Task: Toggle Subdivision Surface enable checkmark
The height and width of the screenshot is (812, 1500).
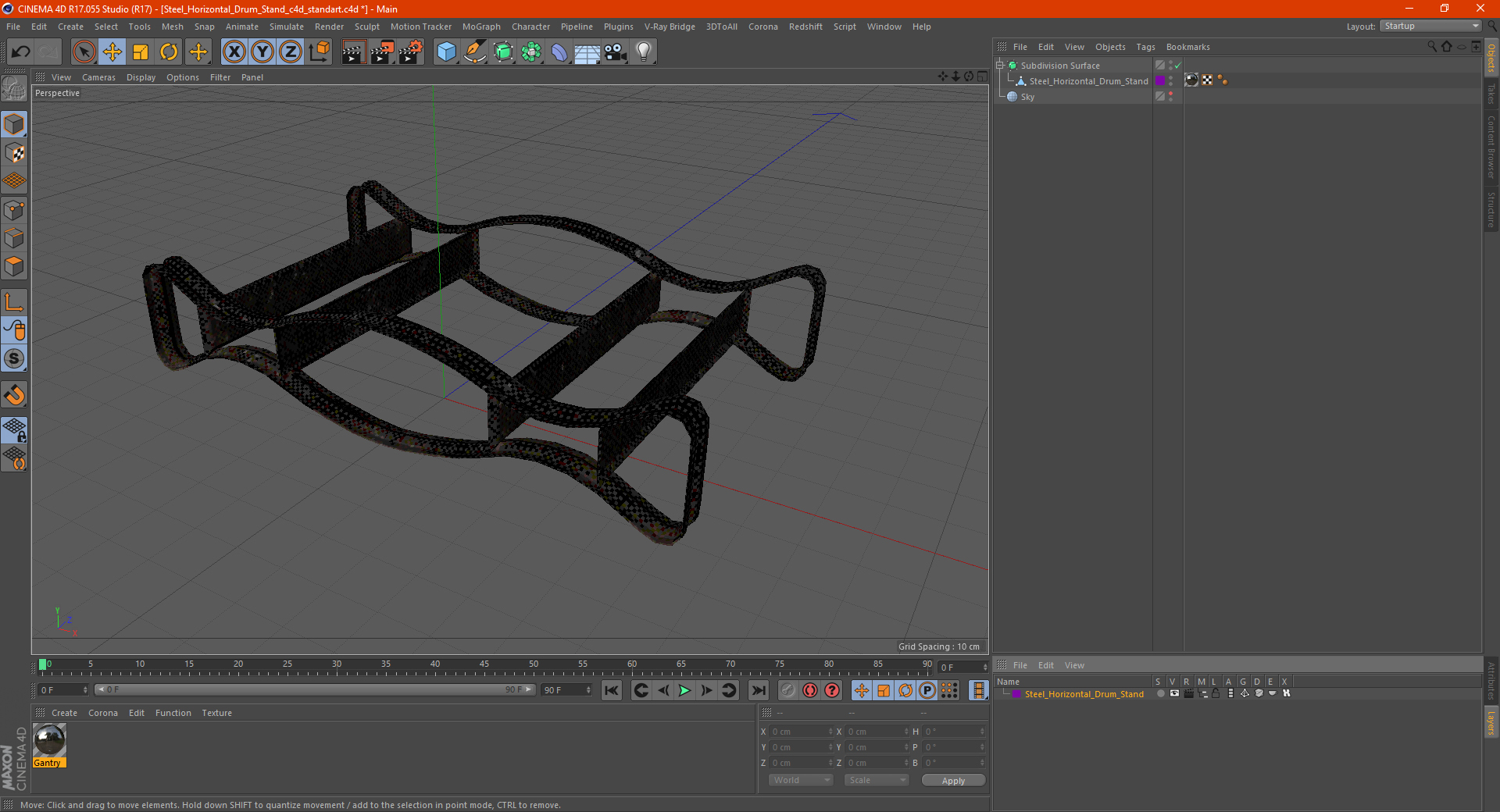Action: (1177, 66)
